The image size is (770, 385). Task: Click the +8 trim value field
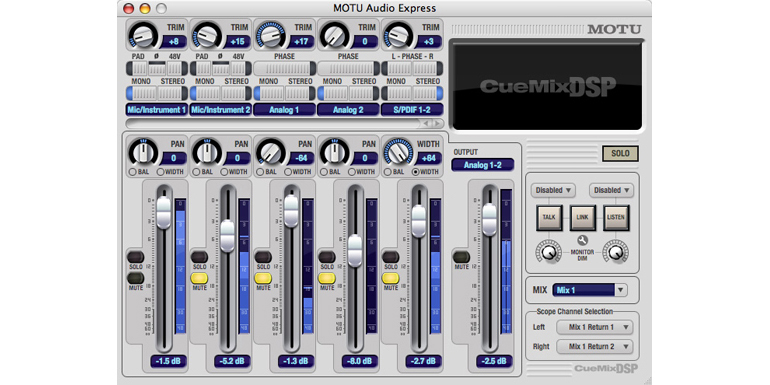coord(173,42)
